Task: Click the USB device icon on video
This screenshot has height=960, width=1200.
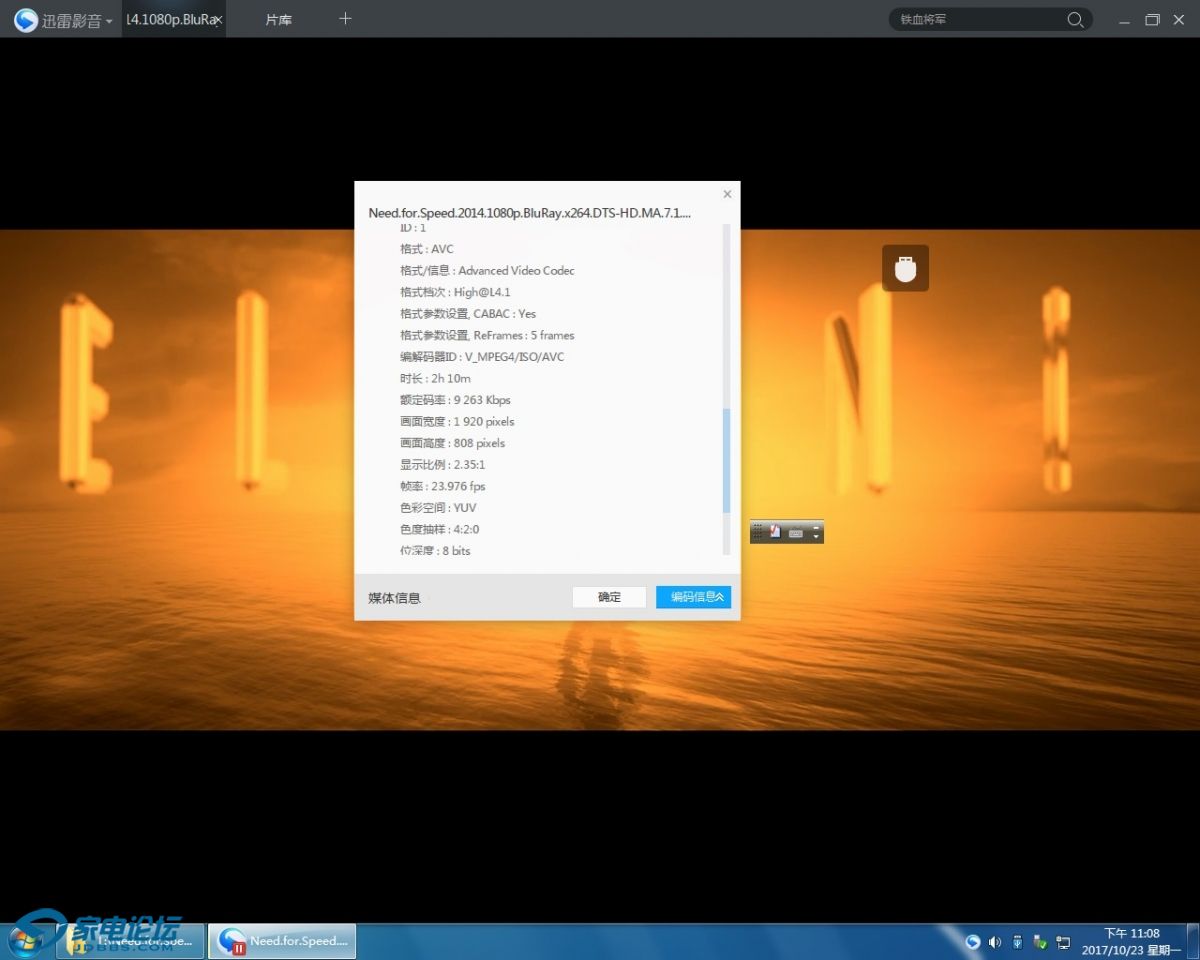Action: pyautogui.click(x=905, y=268)
